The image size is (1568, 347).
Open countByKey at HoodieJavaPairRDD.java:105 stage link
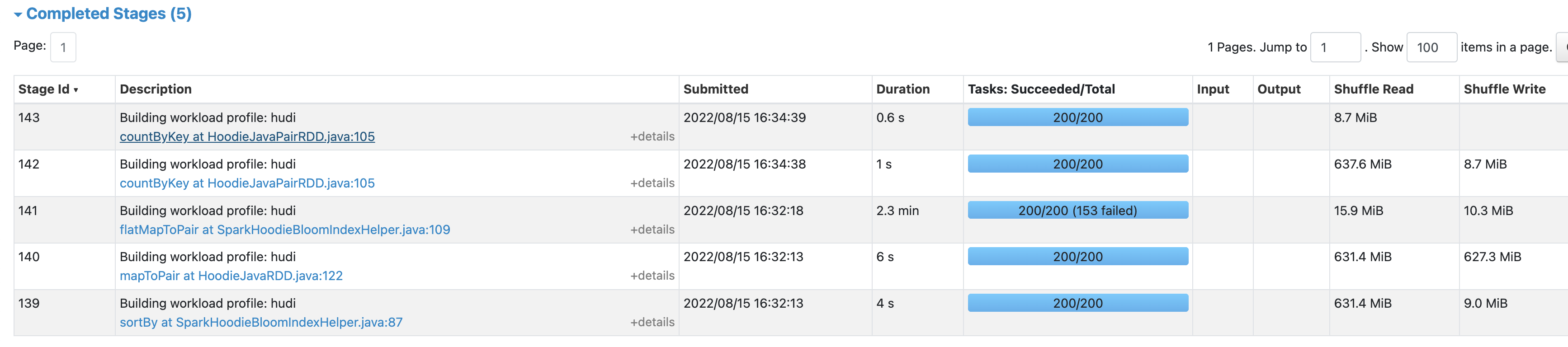pyautogui.click(x=246, y=136)
